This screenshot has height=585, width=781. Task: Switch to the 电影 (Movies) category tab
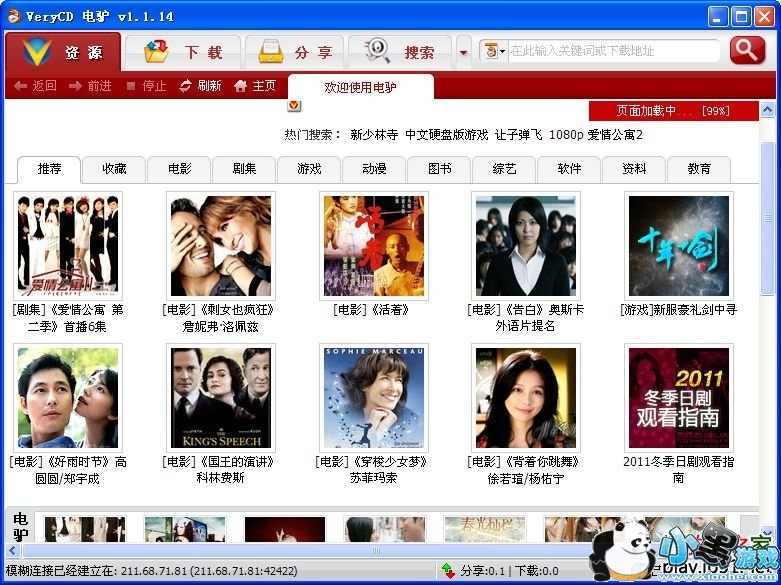click(180, 169)
